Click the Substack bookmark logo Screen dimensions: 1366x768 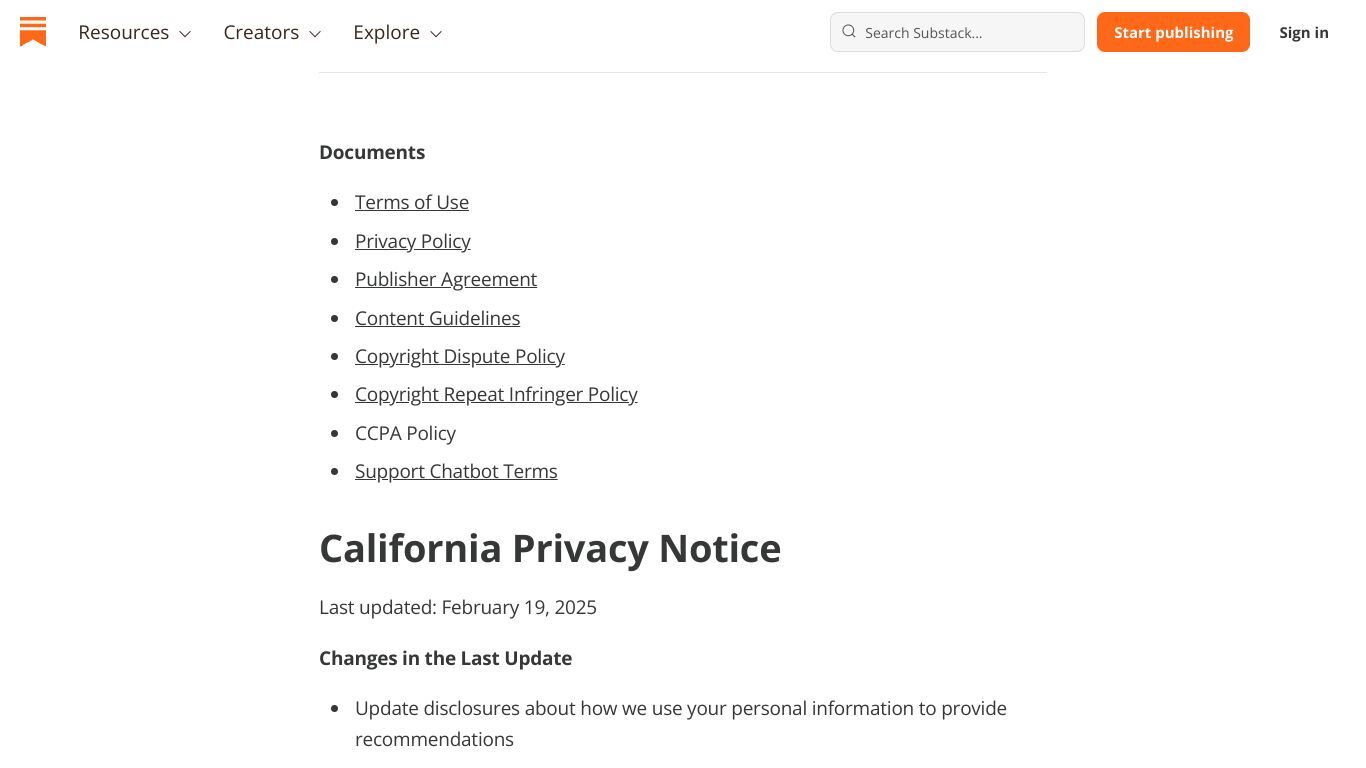coord(33,32)
